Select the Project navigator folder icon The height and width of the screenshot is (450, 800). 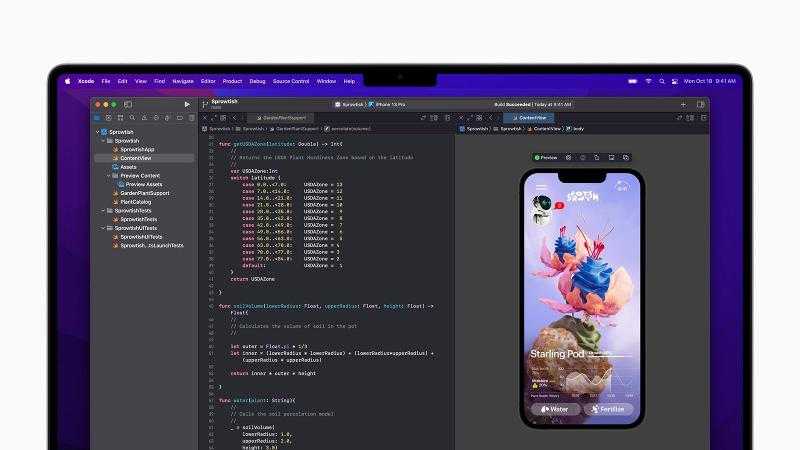(x=96, y=118)
